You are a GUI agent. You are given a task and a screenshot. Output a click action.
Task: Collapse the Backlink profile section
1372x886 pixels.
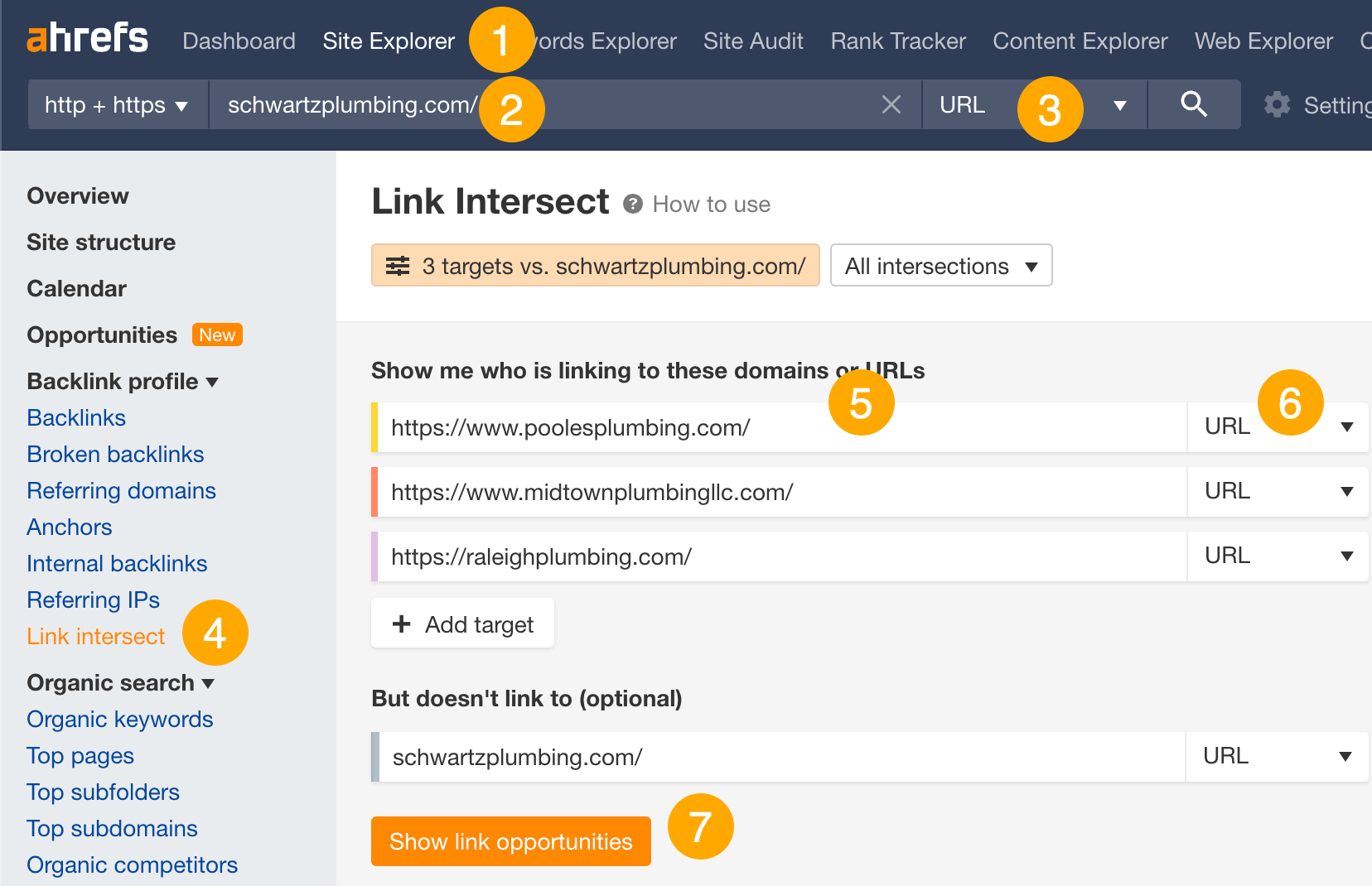click(x=213, y=382)
